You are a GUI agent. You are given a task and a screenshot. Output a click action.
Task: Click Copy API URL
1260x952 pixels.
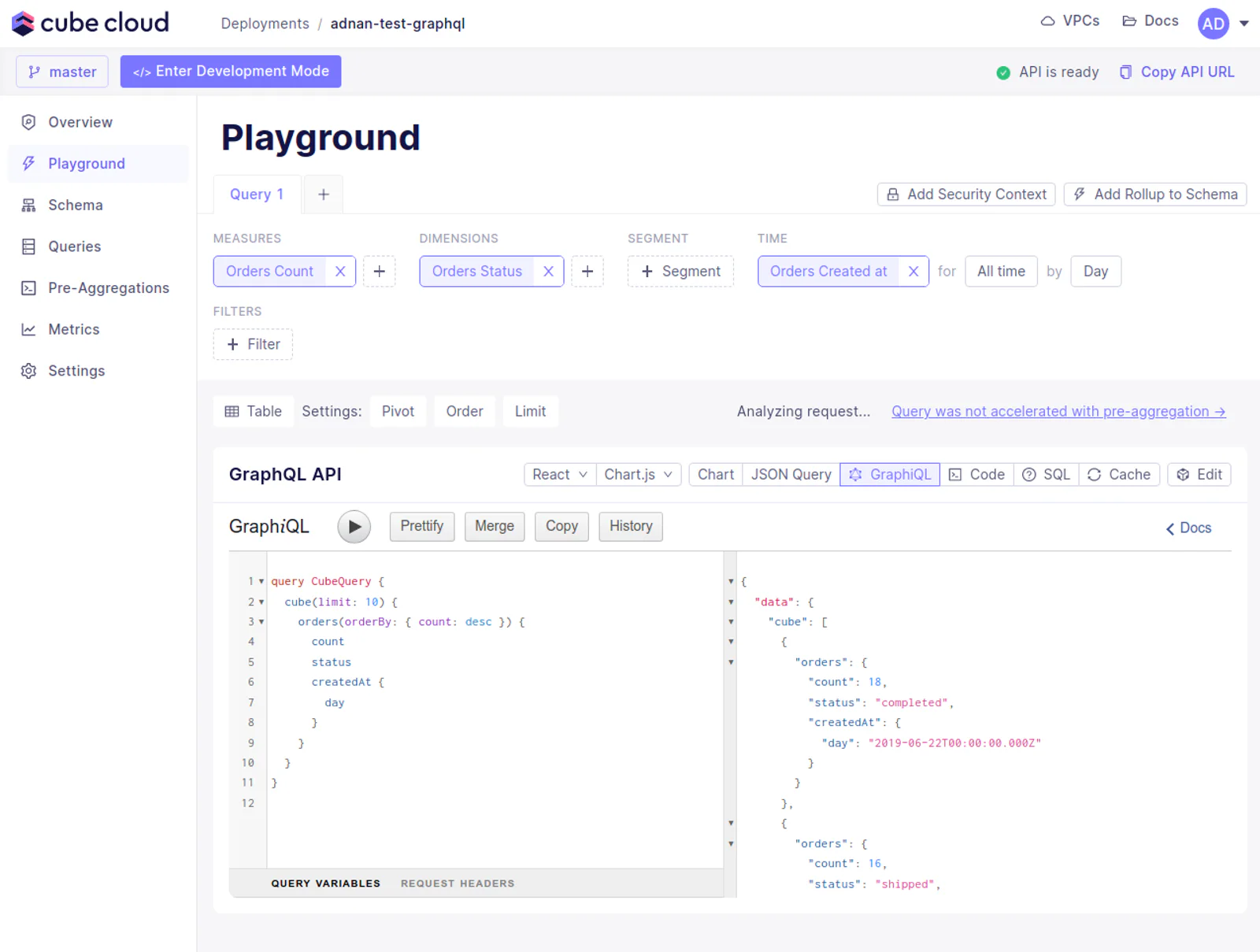click(1177, 72)
